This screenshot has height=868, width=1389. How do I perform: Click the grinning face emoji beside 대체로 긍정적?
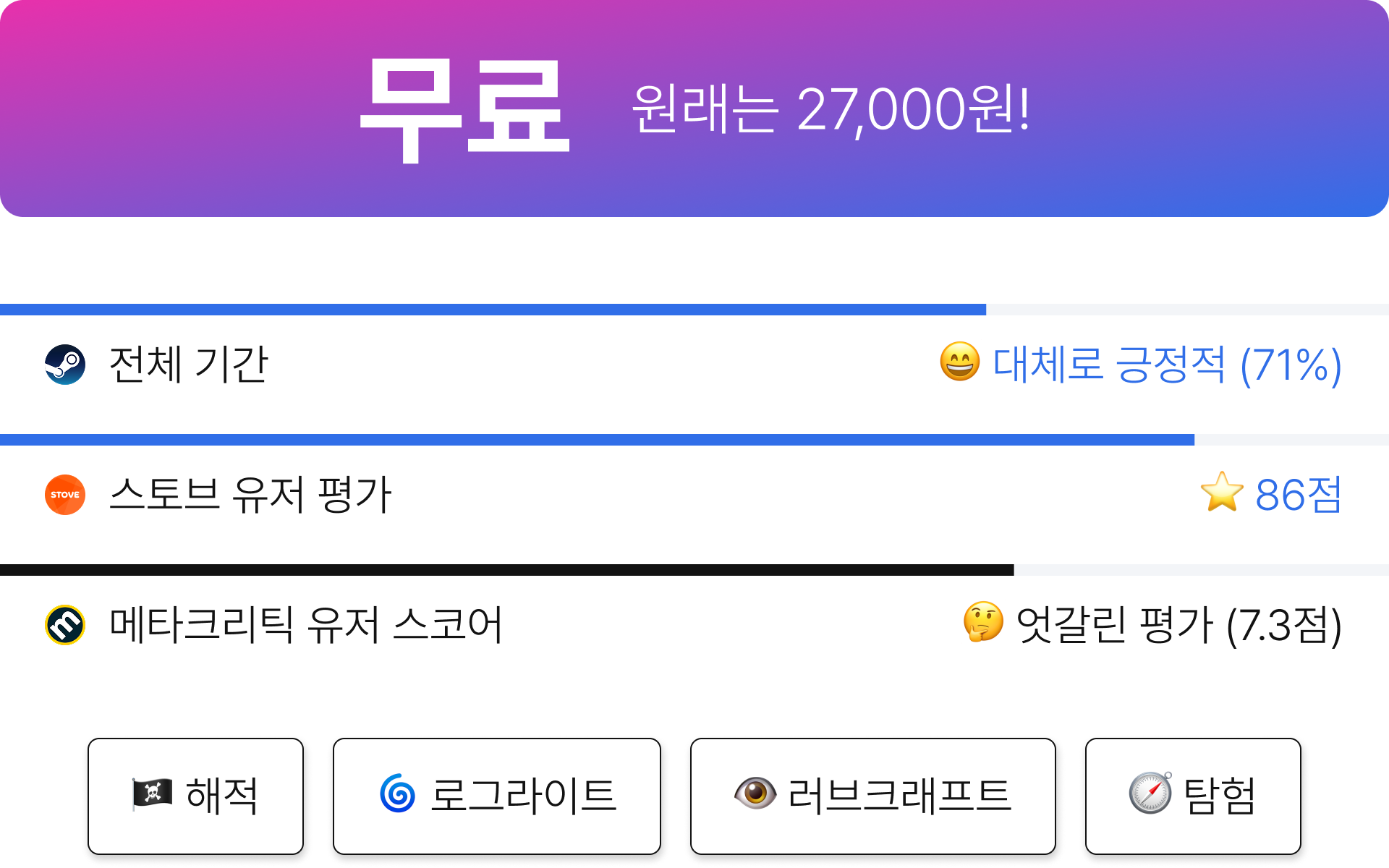pyautogui.click(x=960, y=362)
